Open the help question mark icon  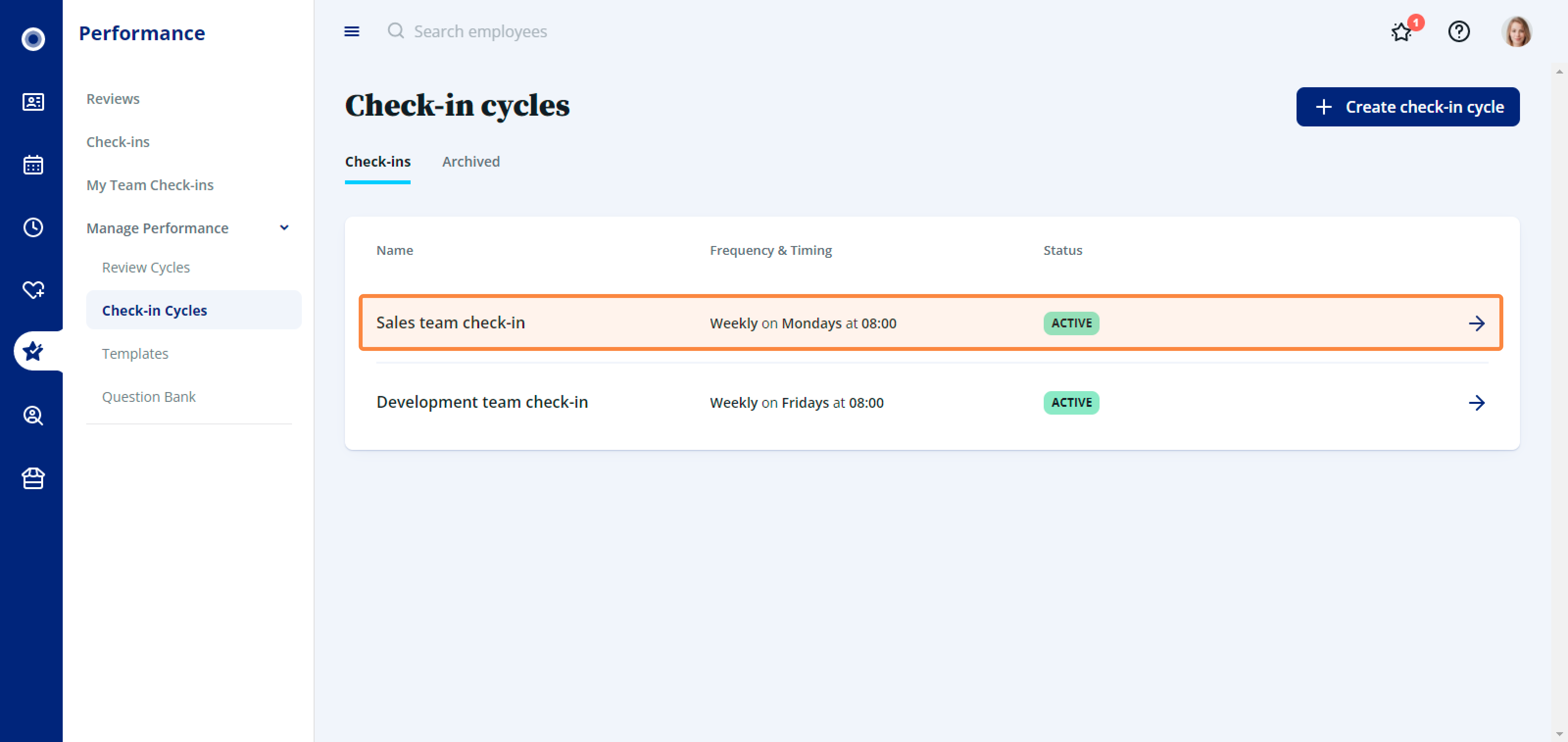1458,31
